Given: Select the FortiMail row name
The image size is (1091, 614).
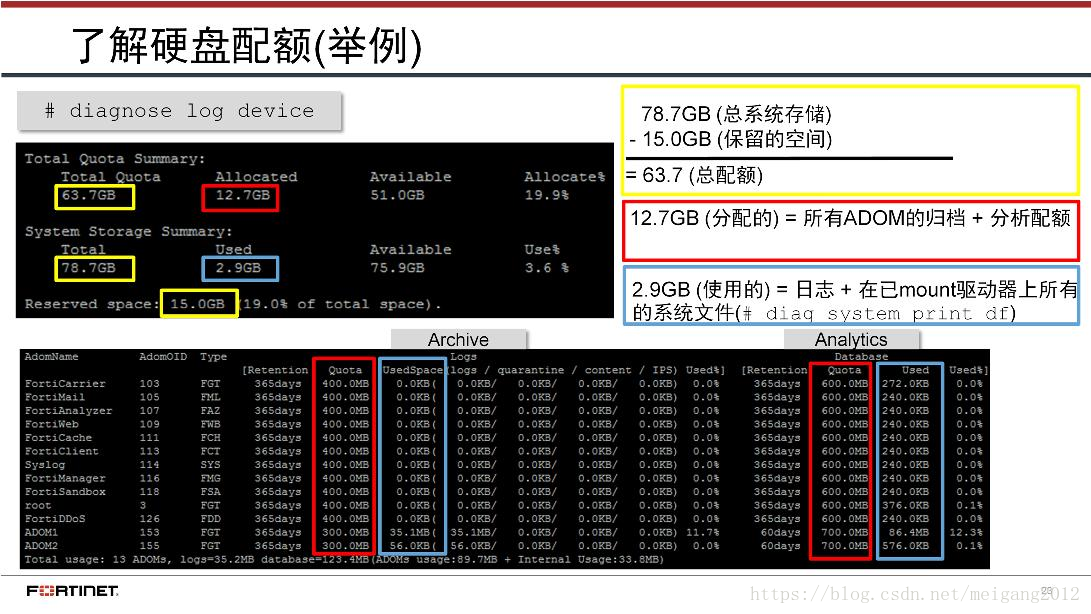Looking at the screenshot, I should [x=54, y=397].
